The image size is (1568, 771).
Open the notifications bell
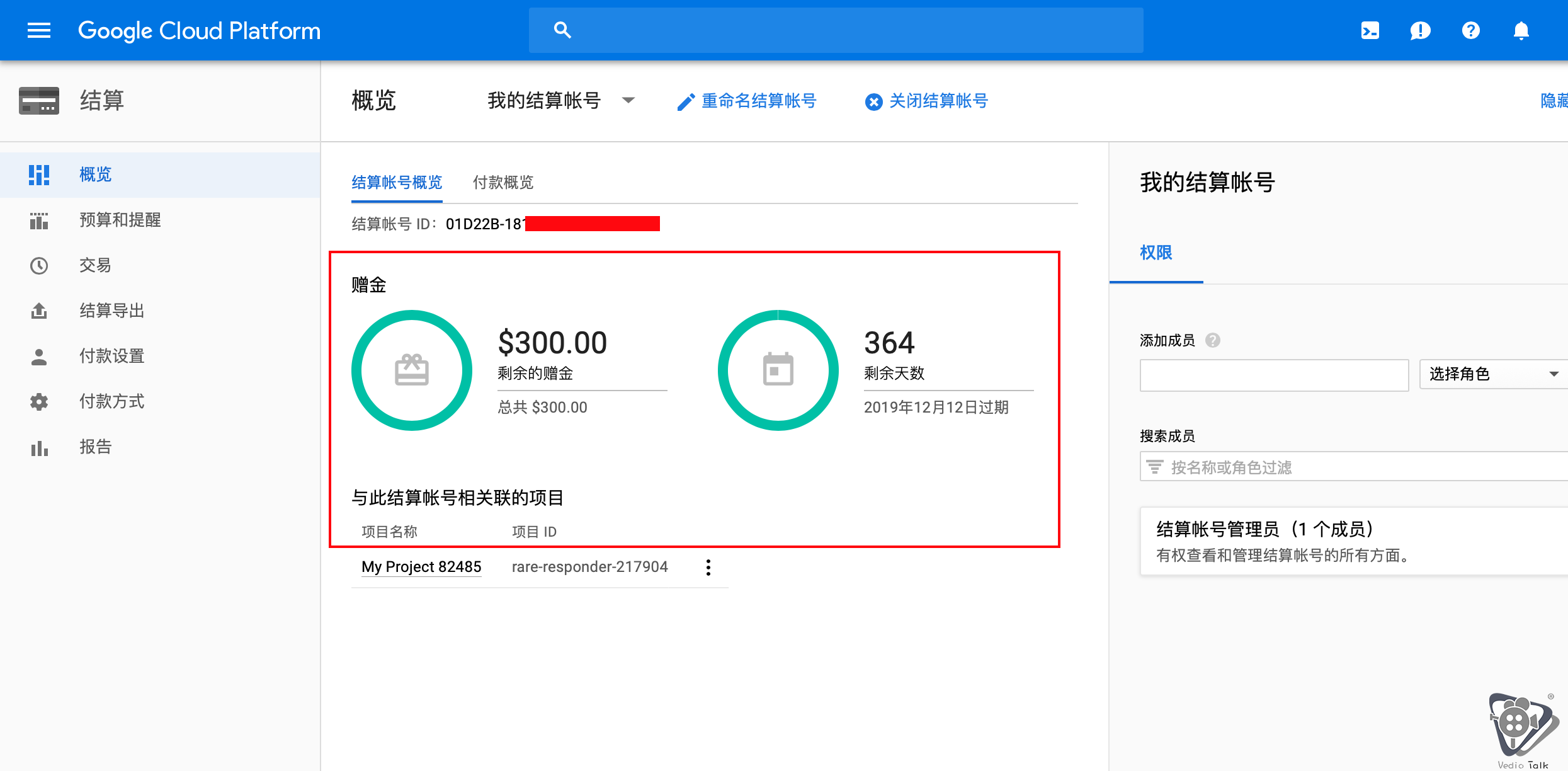point(1521,30)
